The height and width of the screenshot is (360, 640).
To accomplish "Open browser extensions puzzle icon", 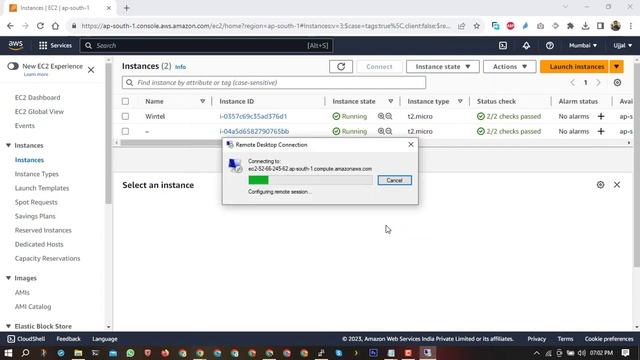I will tap(570, 26).
